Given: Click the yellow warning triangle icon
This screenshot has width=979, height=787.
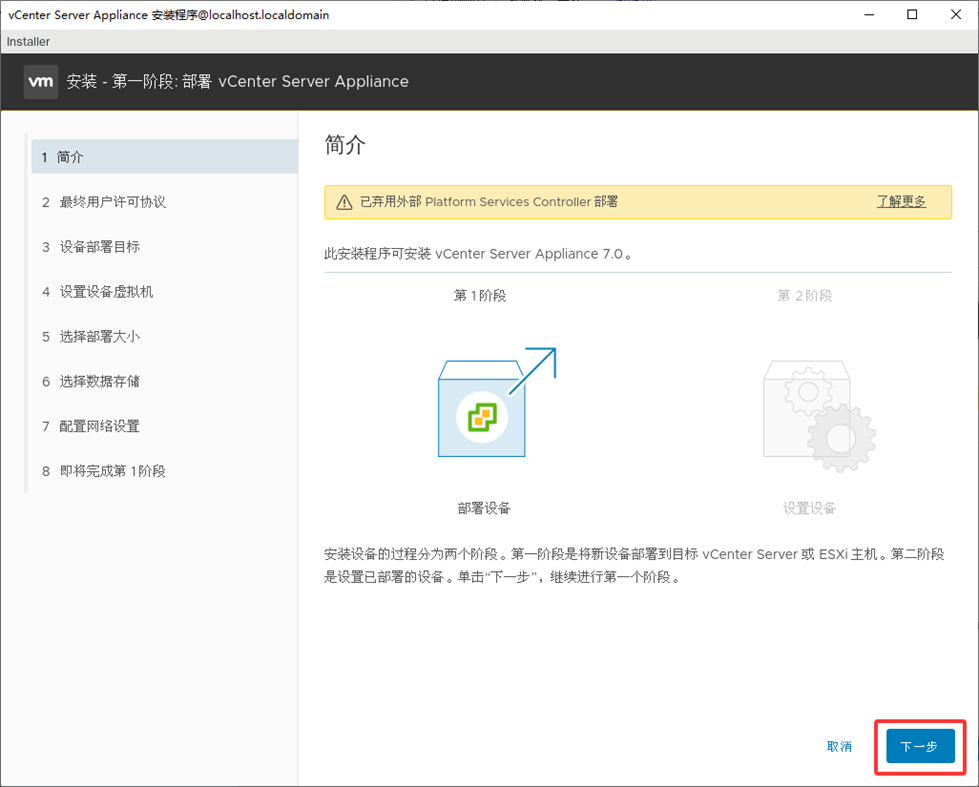Looking at the screenshot, I should pos(344,202).
